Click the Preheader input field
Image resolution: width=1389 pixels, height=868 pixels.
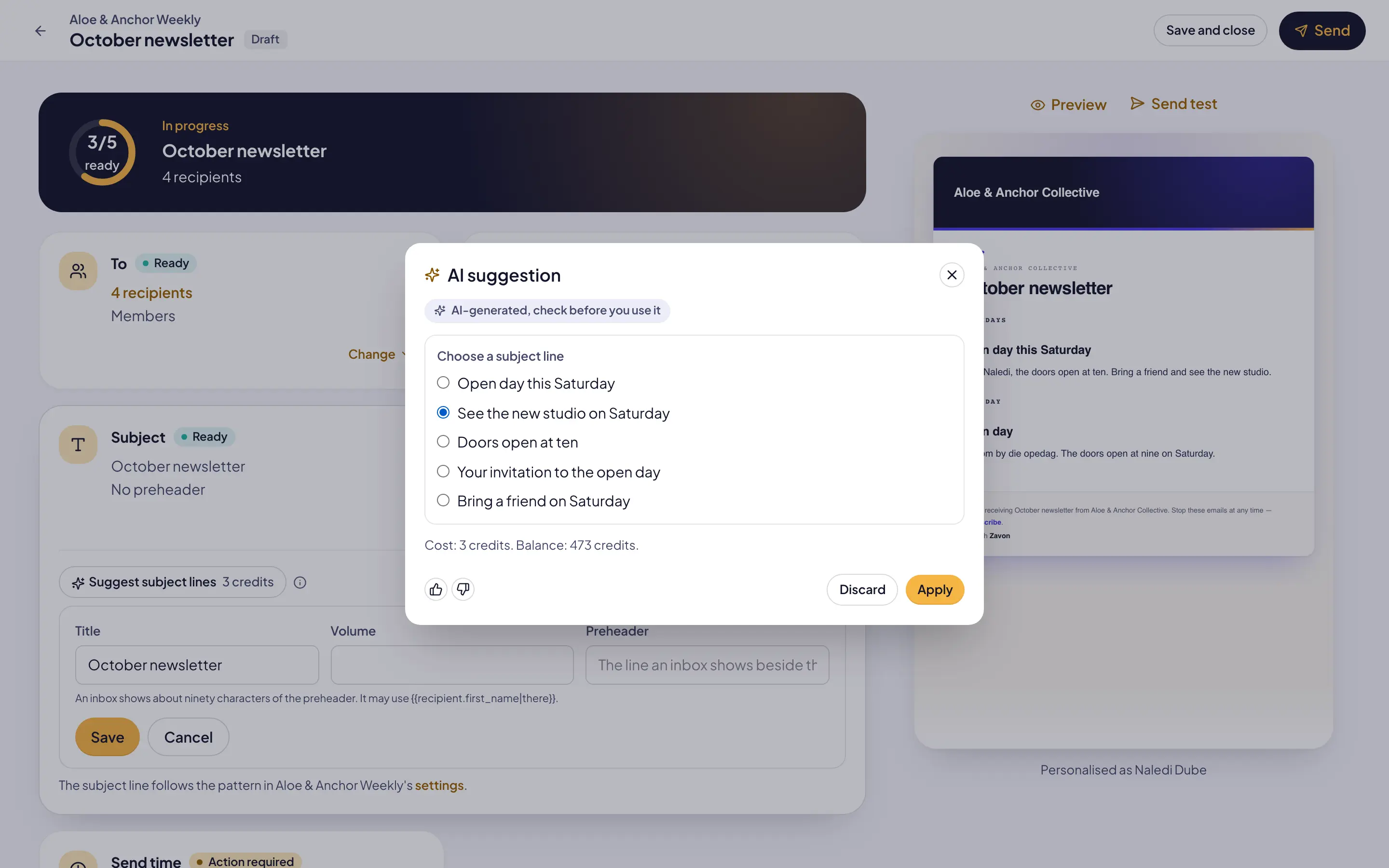pos(707,665)
